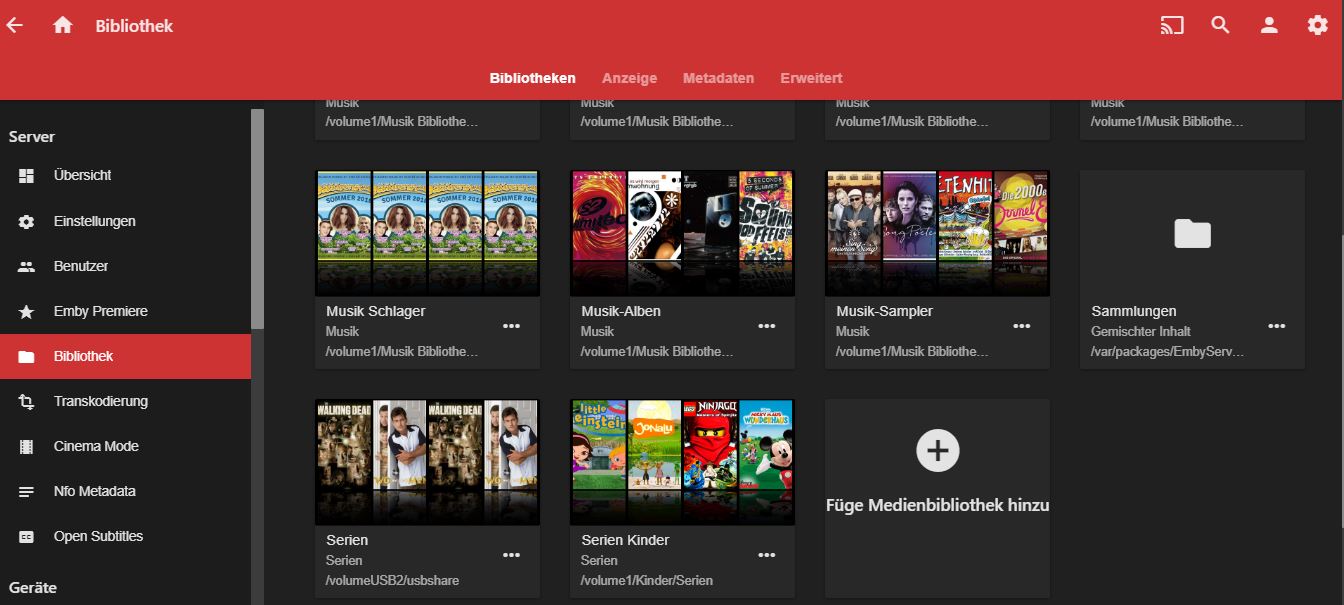Select Open Subtitles in the sidebar
Image resolution: width=1344 pixels, height=605 pixels.
pos(125,537)
